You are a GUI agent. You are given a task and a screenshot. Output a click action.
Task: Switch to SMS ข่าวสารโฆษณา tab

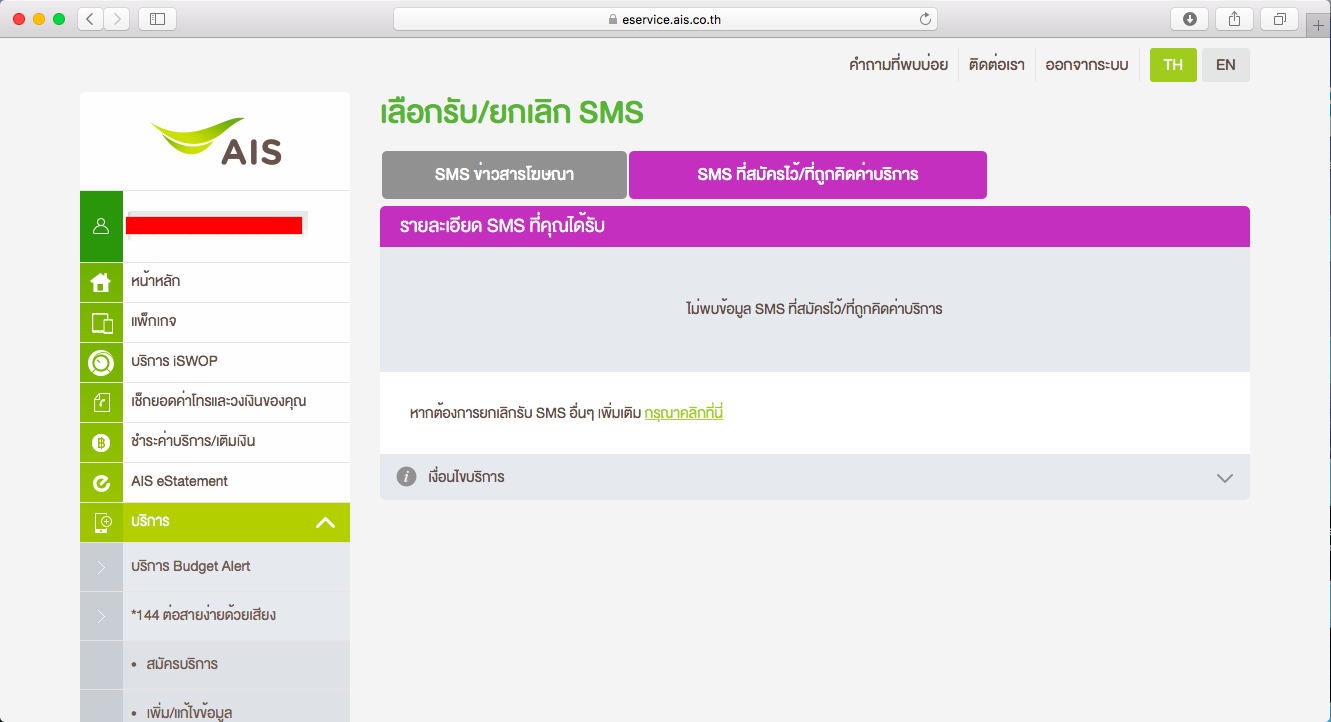[504, 175]
